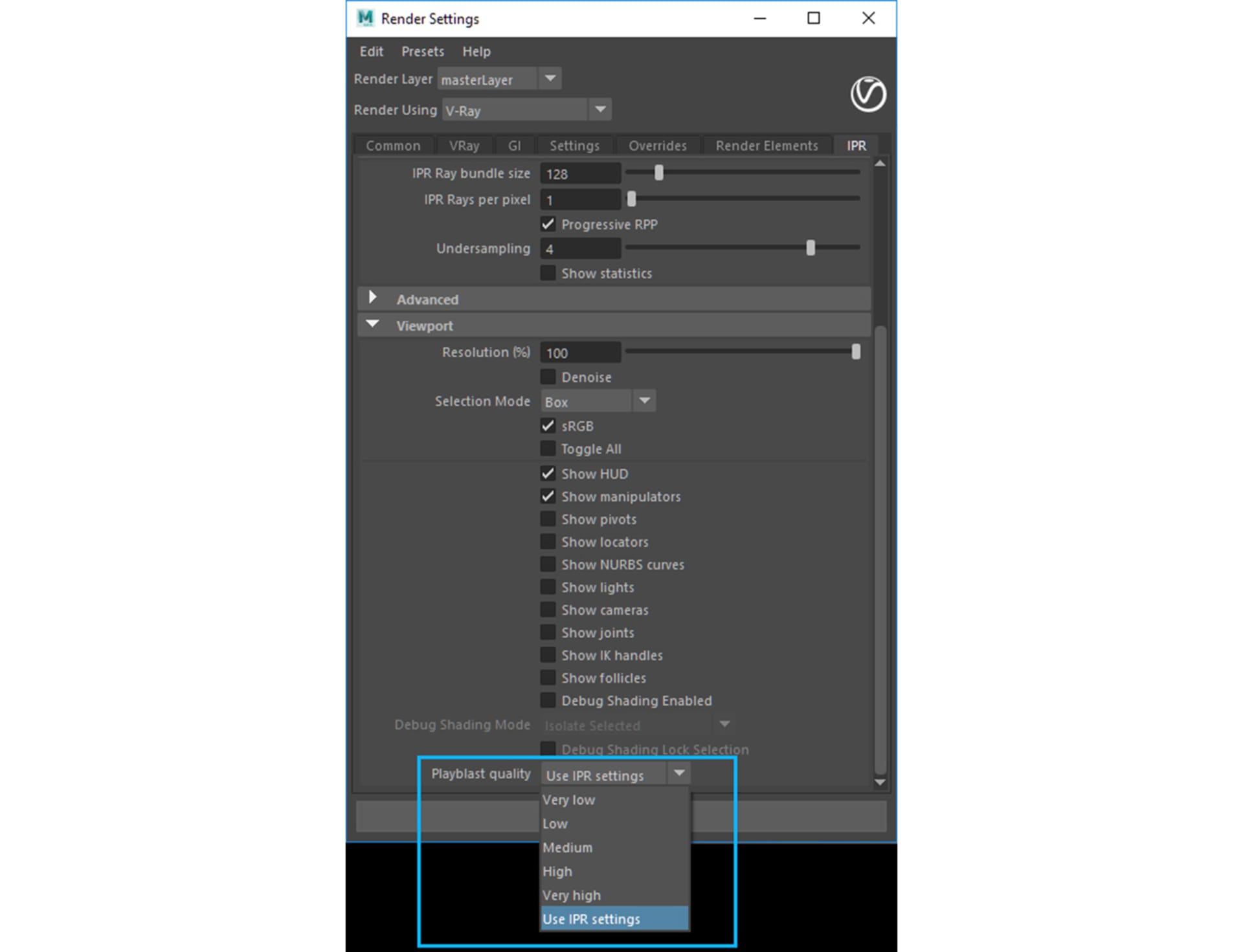Collapse the Viewport section
Image resolution: width=1243 pixels, height=952 pixels.
tap(372, 324)
